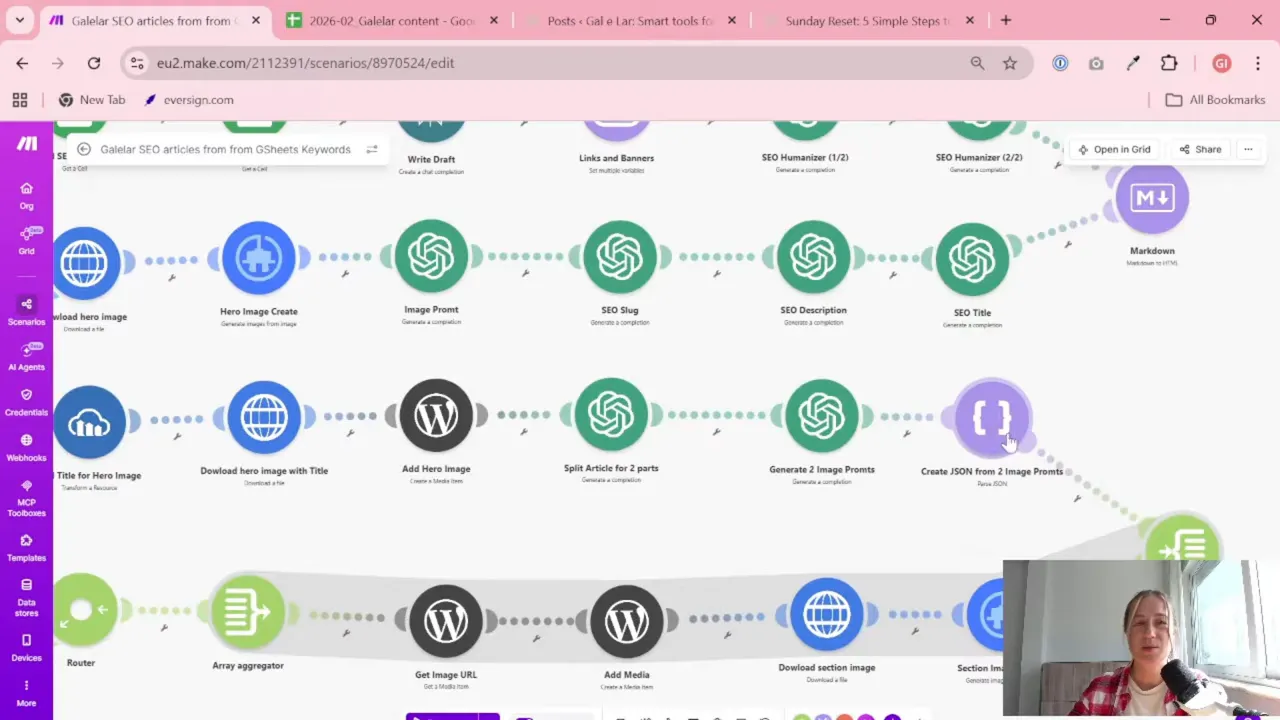This screenshot has width=1280, height=720.
Task: Open AI Agents in the sidebar
Action: pyautogui.click(x=26, y=356)
